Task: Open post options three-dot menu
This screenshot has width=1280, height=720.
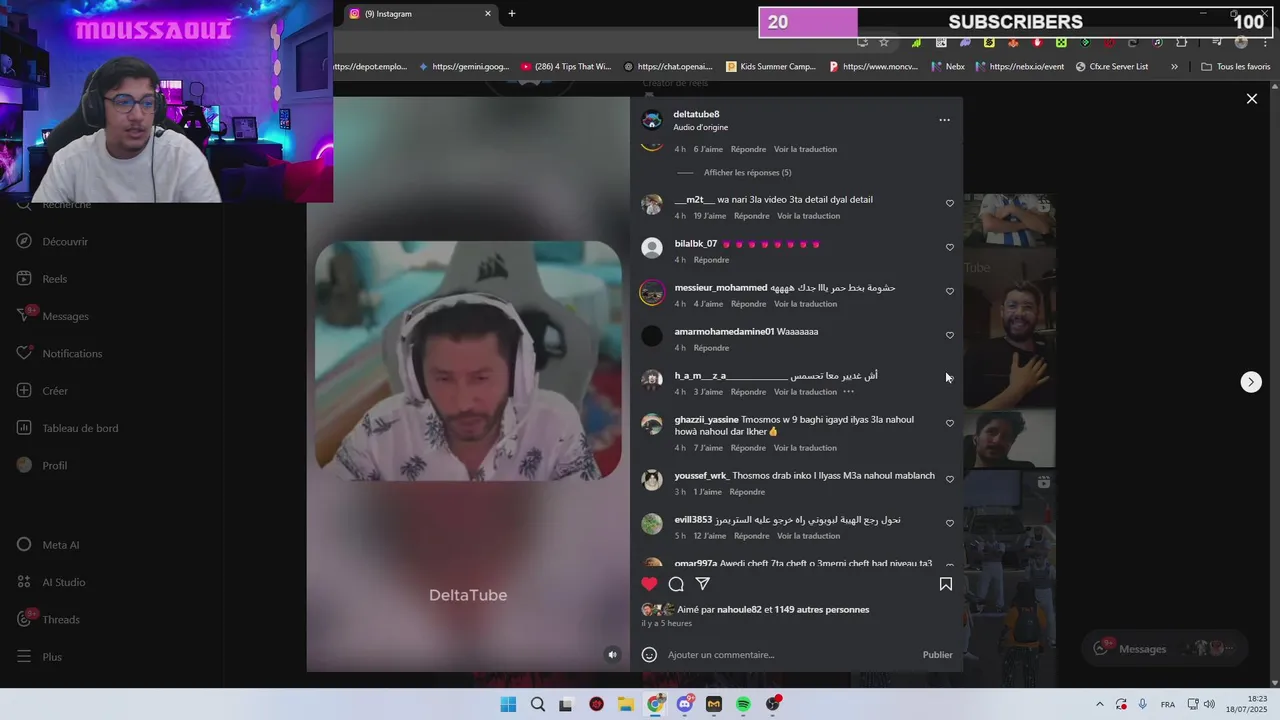Action: click(x=944, y=120)
